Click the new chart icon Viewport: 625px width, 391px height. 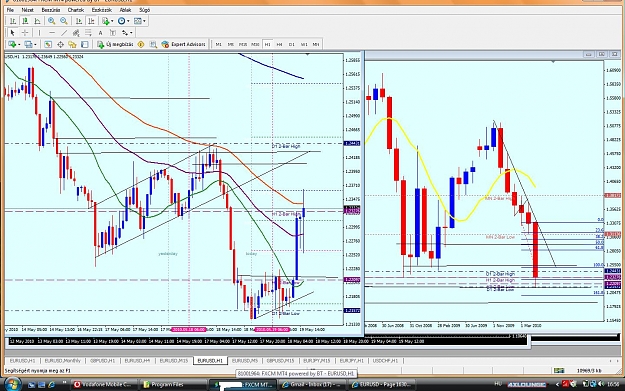(x=12, y=44)
